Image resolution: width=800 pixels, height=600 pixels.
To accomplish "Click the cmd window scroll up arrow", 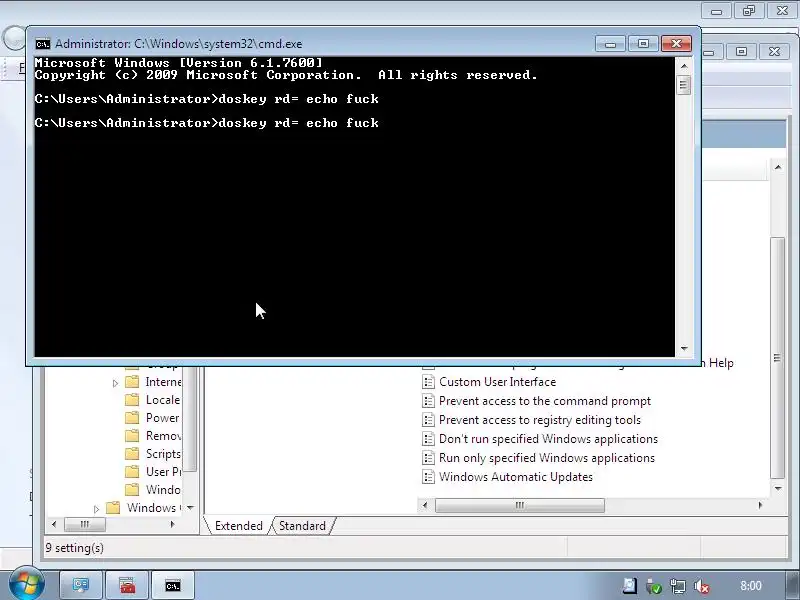I will pyautogui.click(x=684, y=66).
